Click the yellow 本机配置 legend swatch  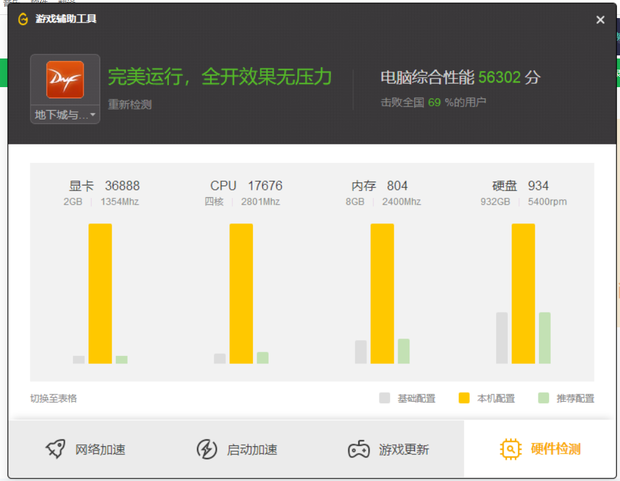pyautogui.click(x=464, y=398)
